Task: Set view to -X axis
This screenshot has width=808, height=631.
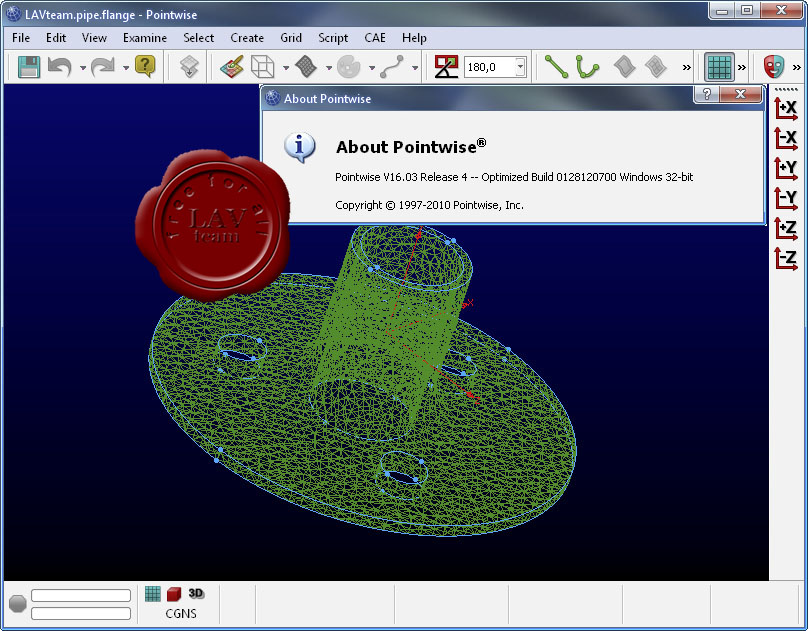Action: 786,139
